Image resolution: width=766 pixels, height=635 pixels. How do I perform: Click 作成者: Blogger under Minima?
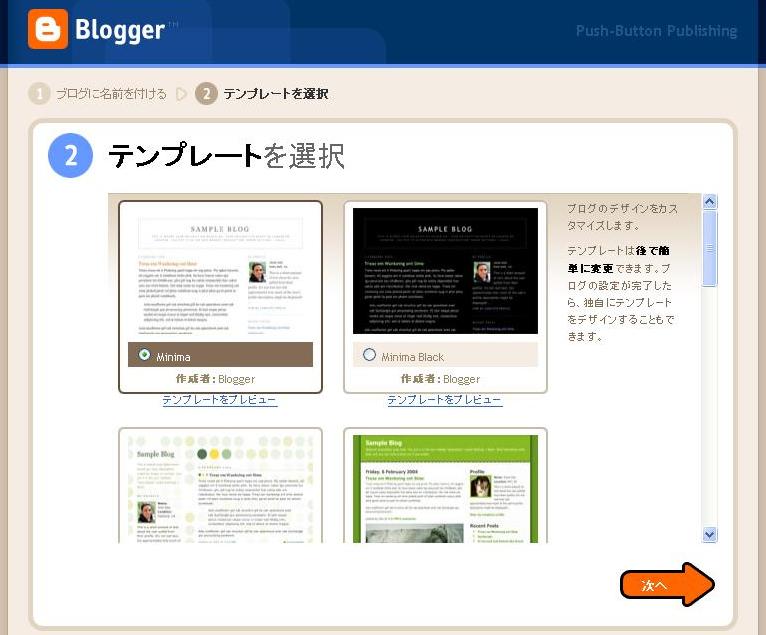pyautogui.click(x=215, y=379)
